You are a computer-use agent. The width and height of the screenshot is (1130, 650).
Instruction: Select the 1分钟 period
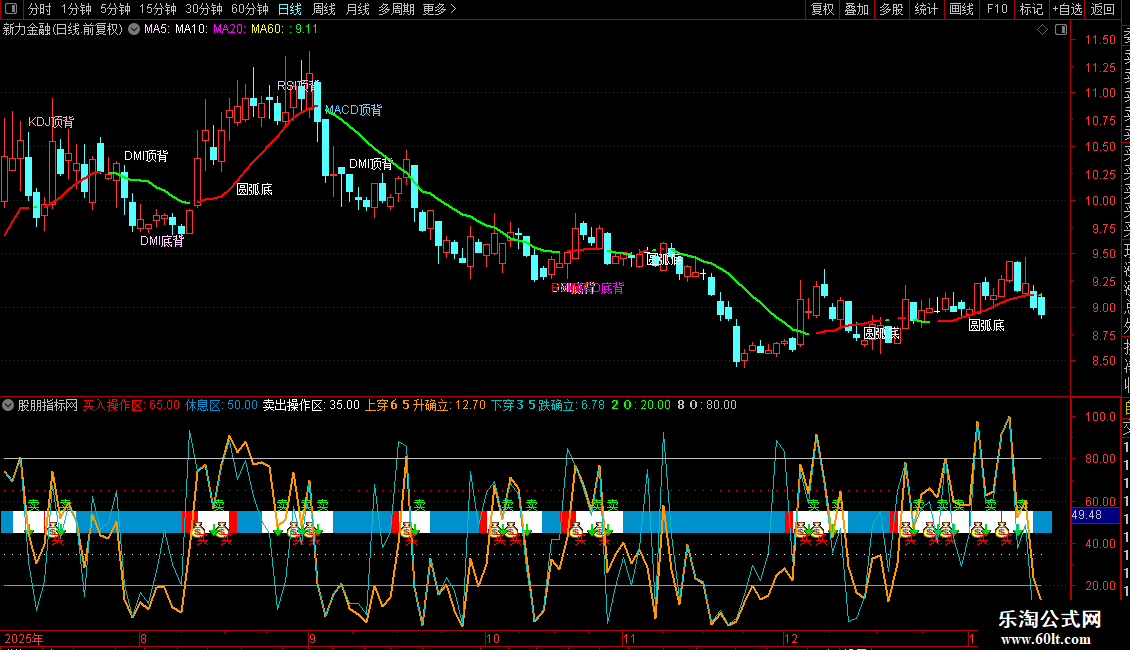pyautogui.click(x=76, y=9)
